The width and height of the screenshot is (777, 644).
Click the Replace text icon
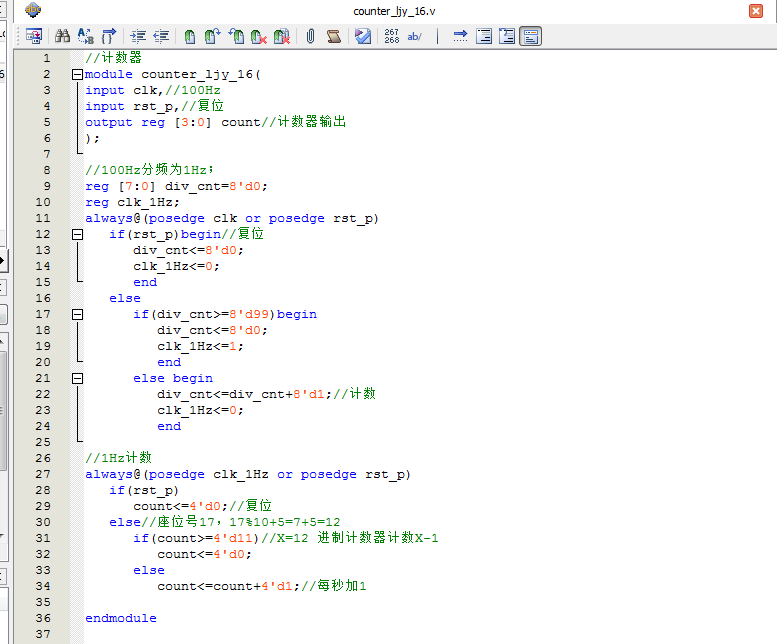tap(86, 36)
